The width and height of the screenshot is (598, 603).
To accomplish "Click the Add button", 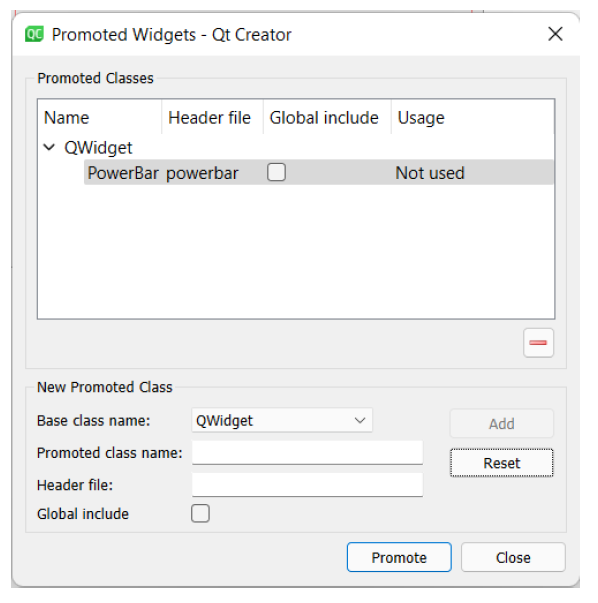I will pyautogui.click(x=501, y=423).
